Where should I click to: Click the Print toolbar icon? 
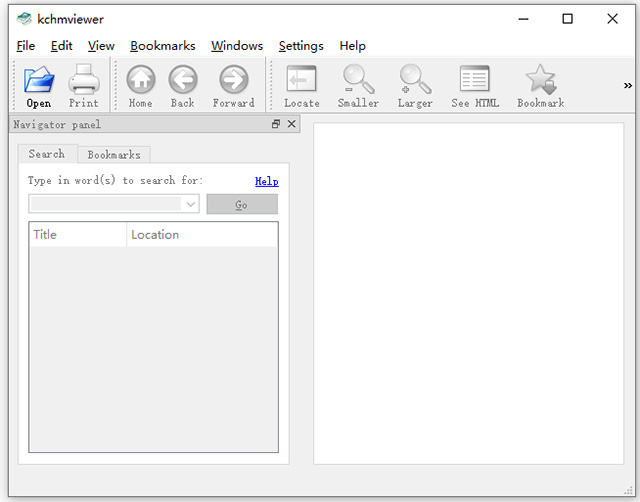pos(84,85)
